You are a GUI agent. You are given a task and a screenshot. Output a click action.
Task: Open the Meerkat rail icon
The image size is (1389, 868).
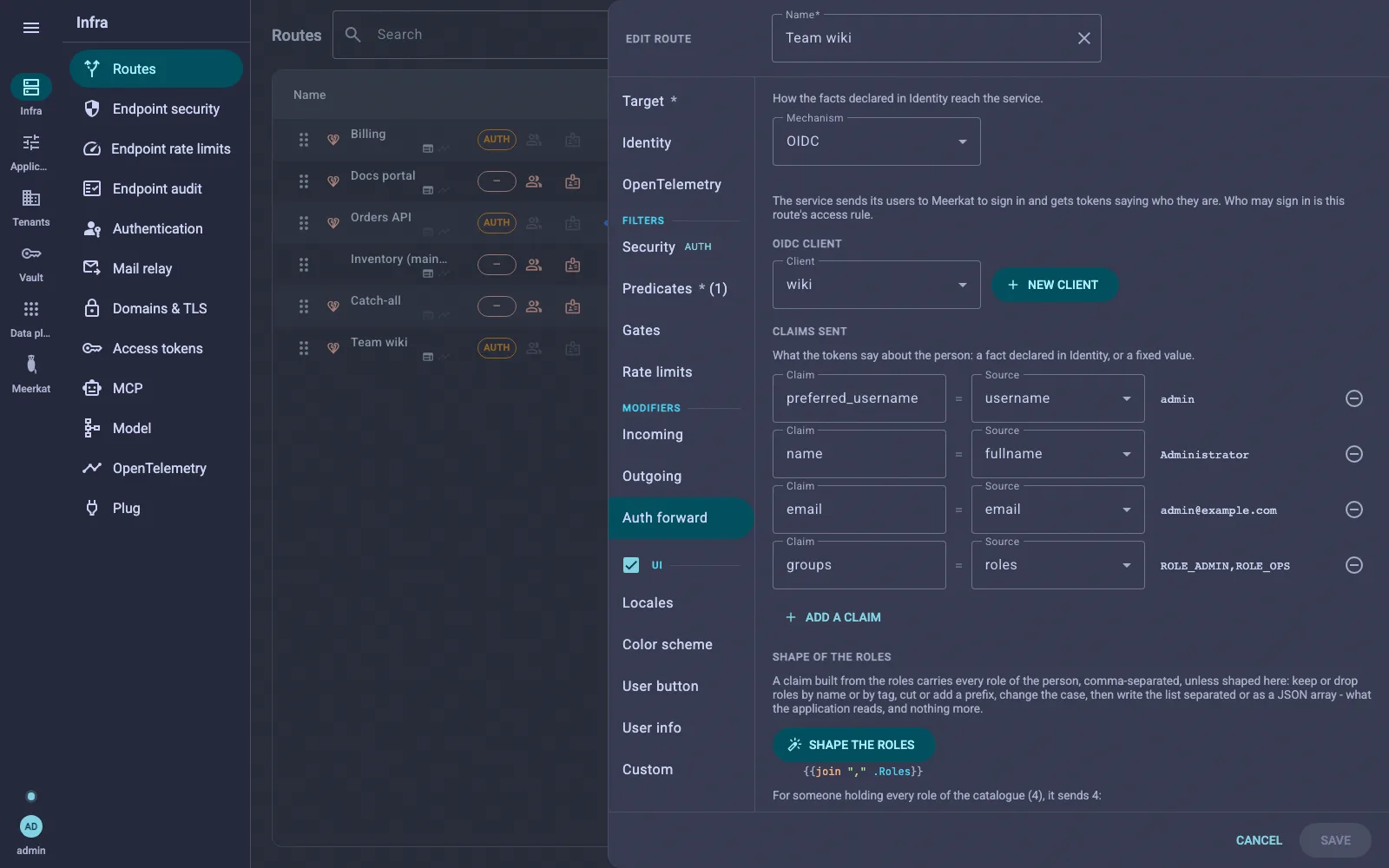click(31, 365)
